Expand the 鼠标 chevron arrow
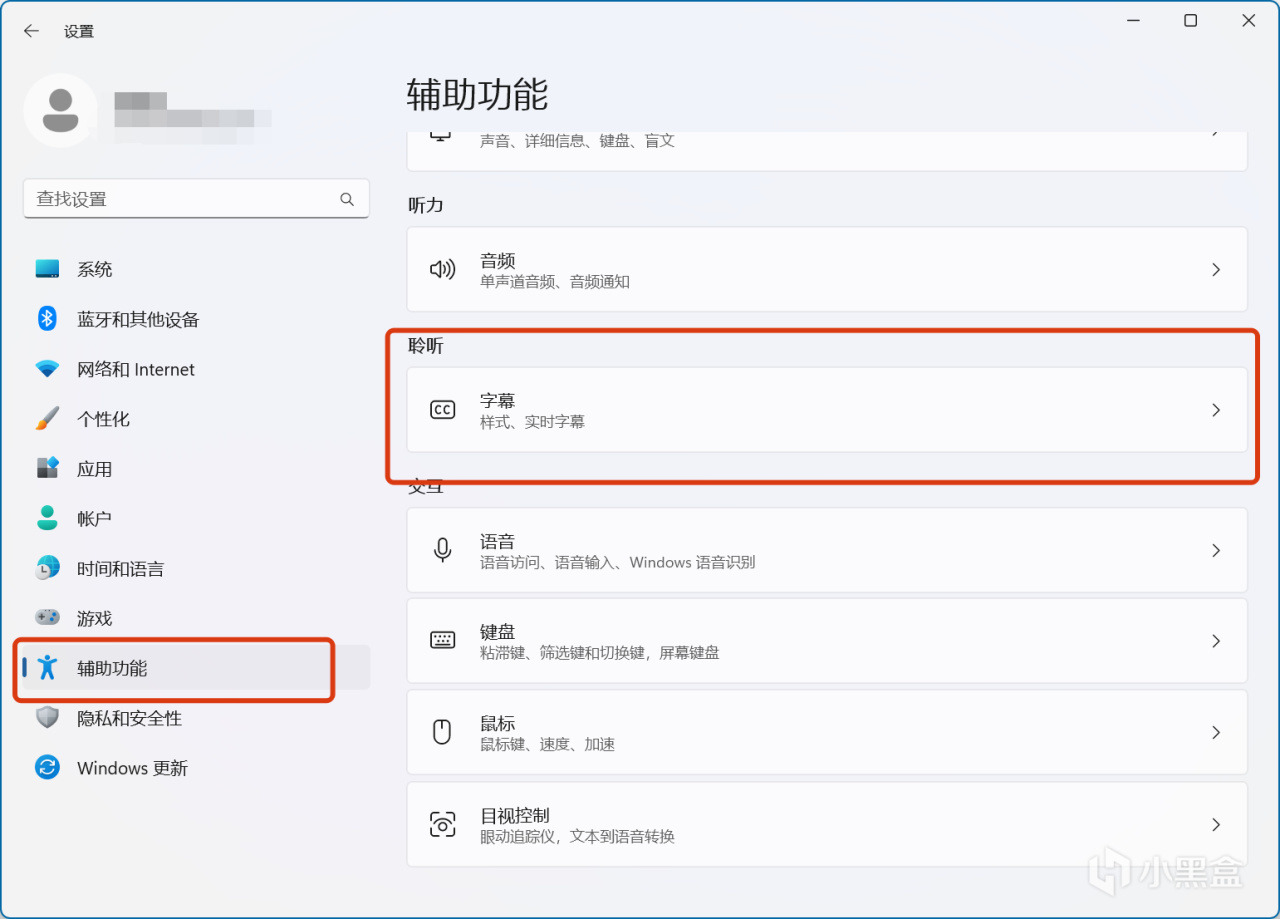This screenshot has width=1280, height=919. (1216, 732)
